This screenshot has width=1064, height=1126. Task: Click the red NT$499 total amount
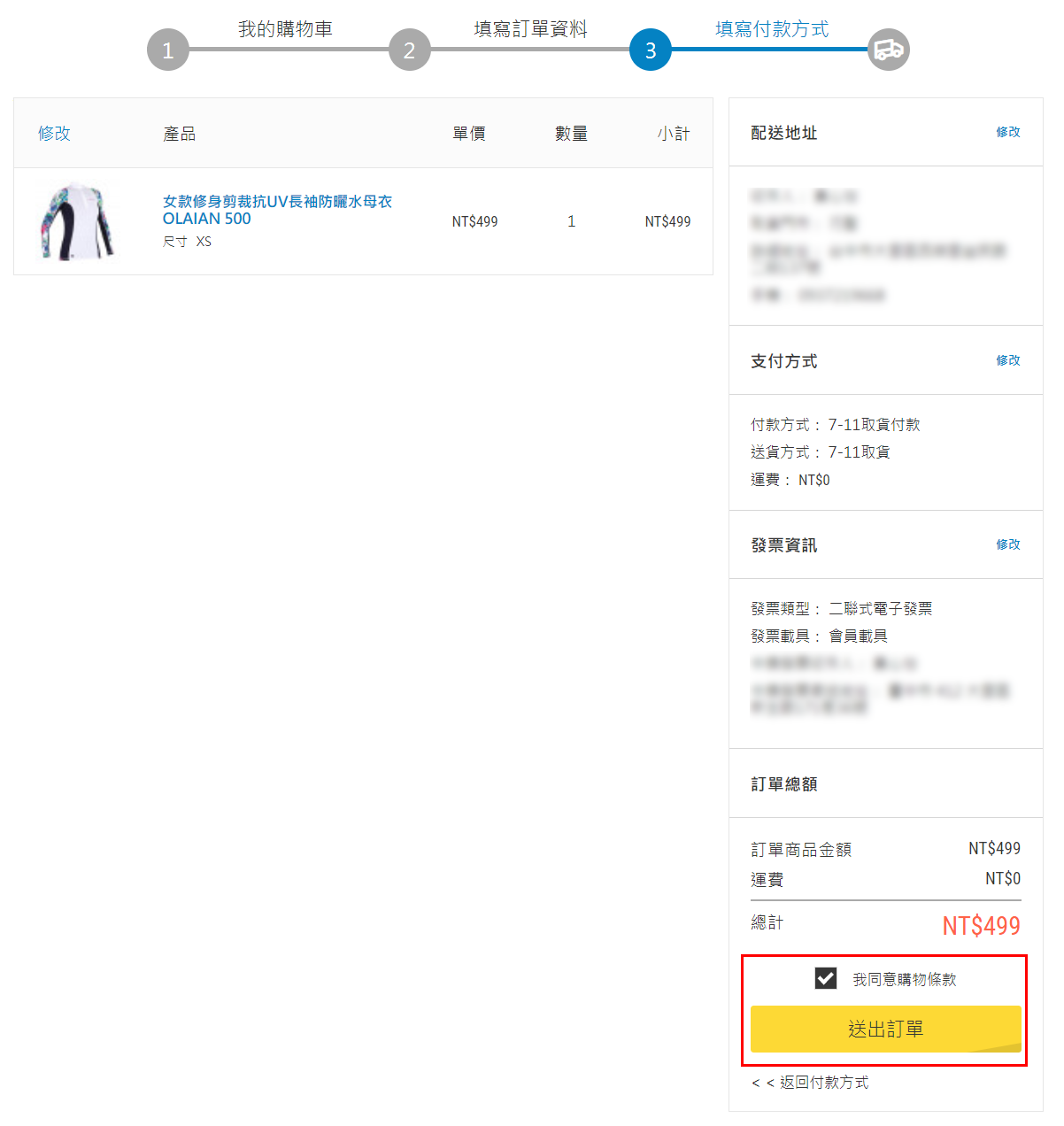pos(981,926)
